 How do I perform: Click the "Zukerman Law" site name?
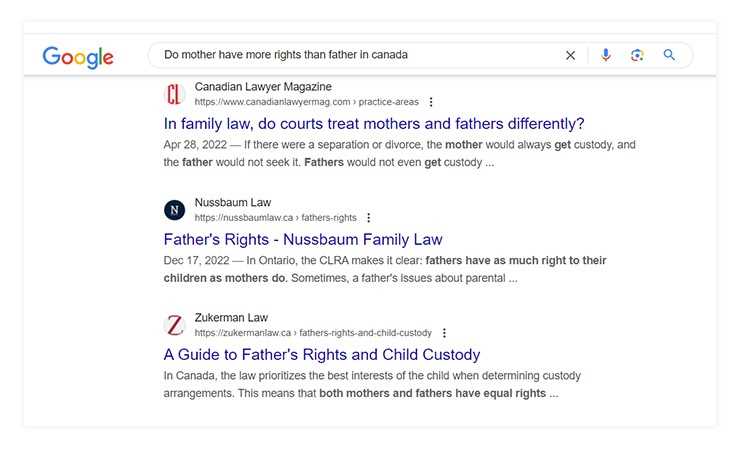click(x=231, y=318)
